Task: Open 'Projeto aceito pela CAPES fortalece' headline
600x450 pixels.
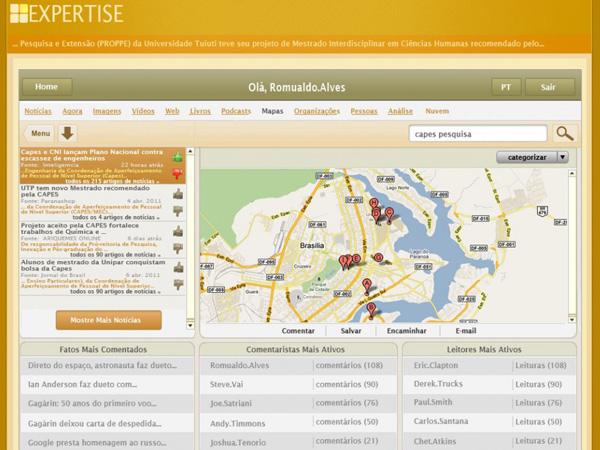Action: (x=80, y=228)
